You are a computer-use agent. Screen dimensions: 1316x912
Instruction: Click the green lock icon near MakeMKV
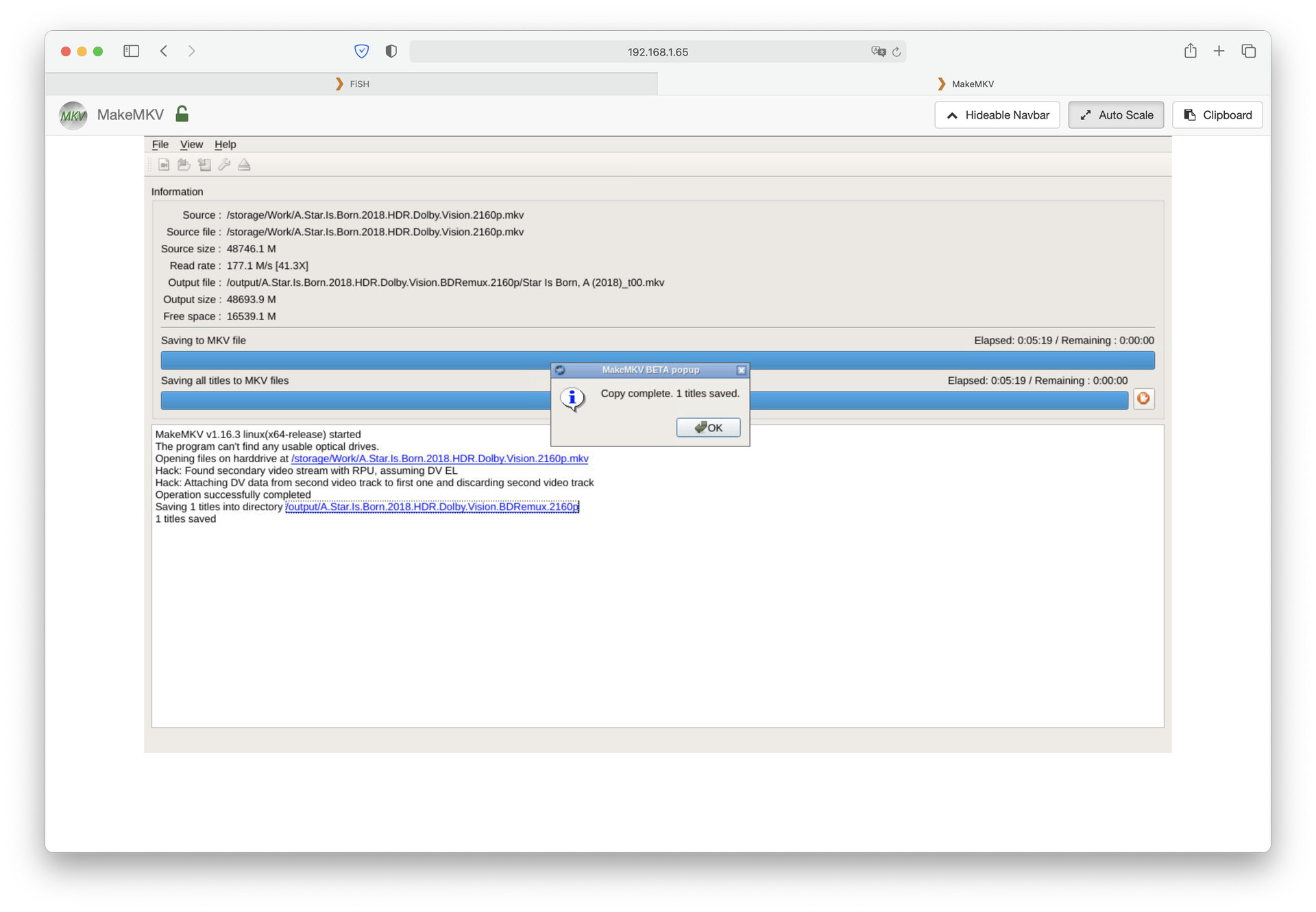coord(182,114)
